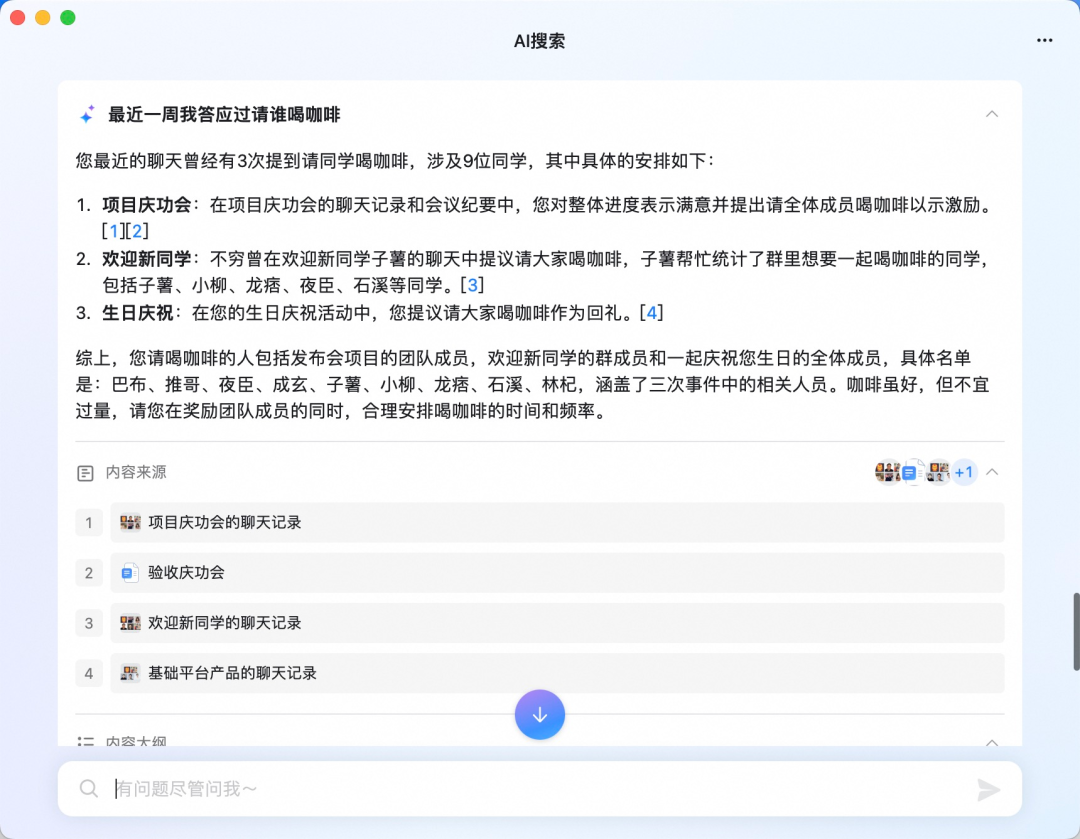
Task: Click the 内容来源 section icon
Action: [x=85, y=473]
